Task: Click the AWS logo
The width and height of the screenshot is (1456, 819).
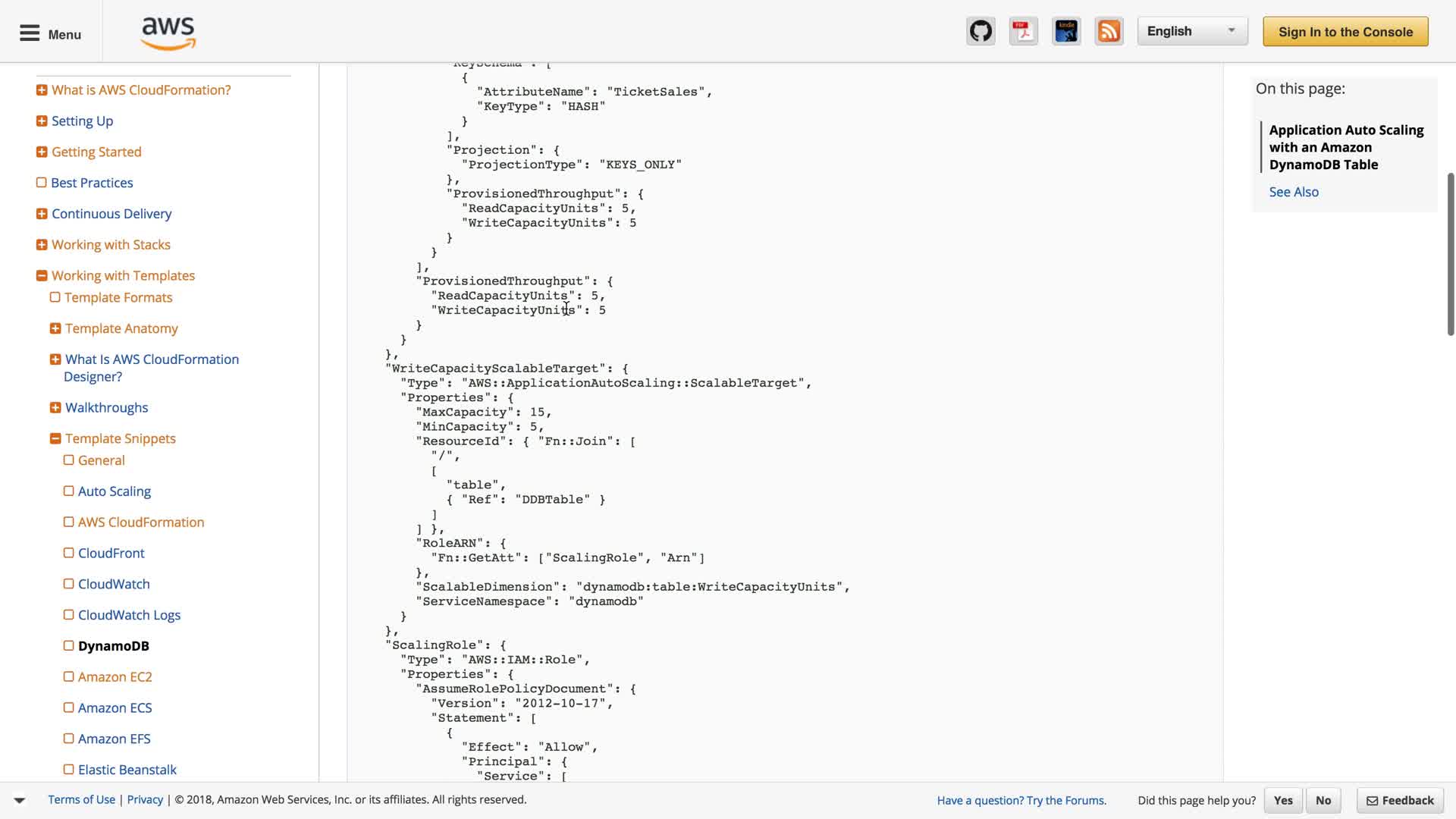Action: coord(168,33)
